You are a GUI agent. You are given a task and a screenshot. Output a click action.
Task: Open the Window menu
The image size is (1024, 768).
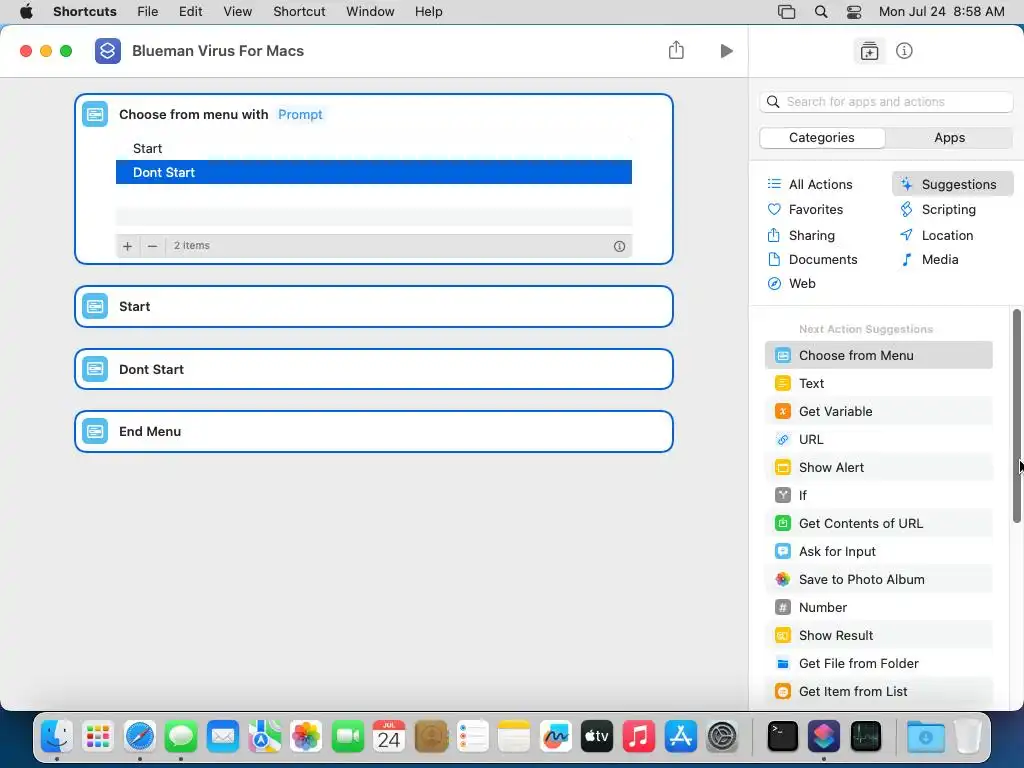pos(370,12)
